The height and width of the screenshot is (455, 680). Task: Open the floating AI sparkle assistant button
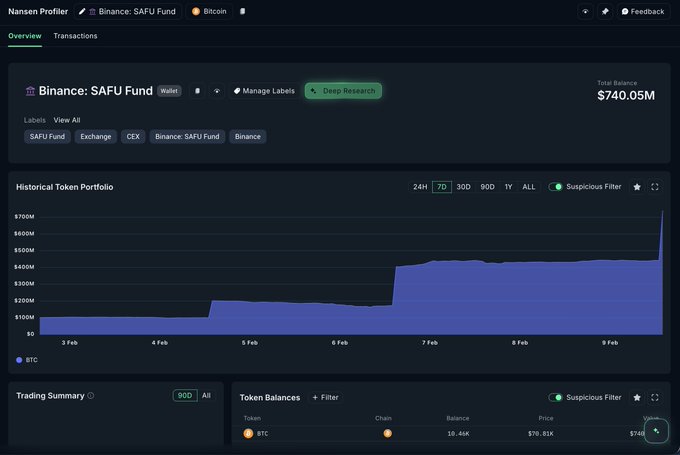(656, 431)
